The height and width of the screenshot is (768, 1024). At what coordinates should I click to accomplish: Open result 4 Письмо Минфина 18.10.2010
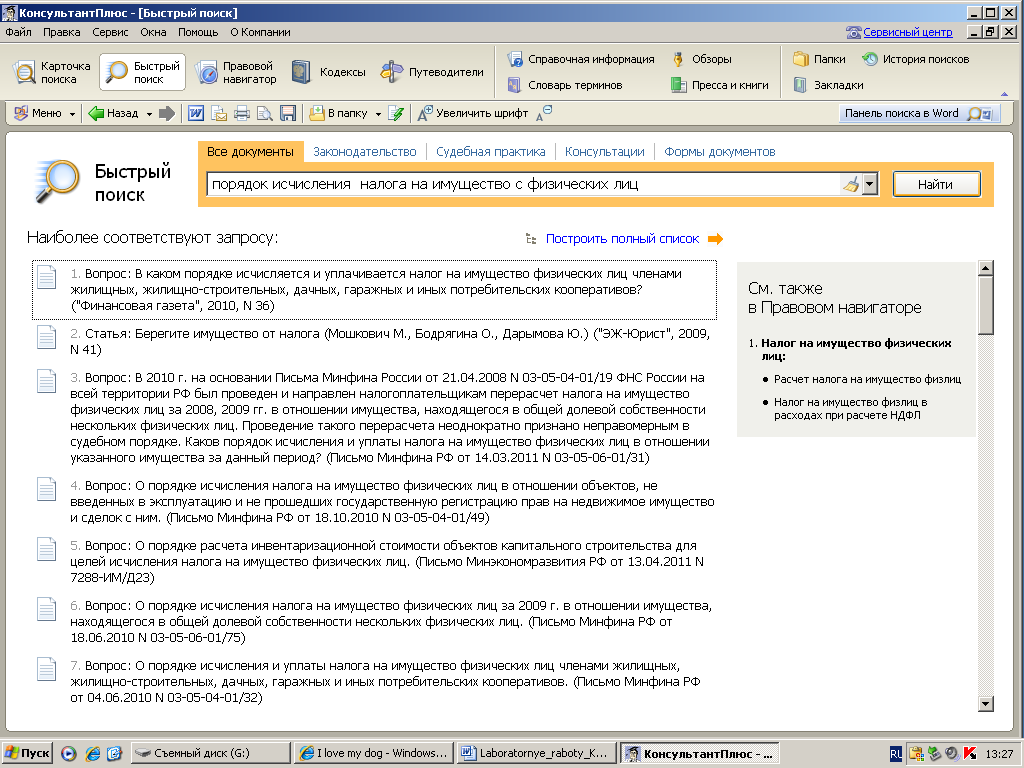point(392,502)
